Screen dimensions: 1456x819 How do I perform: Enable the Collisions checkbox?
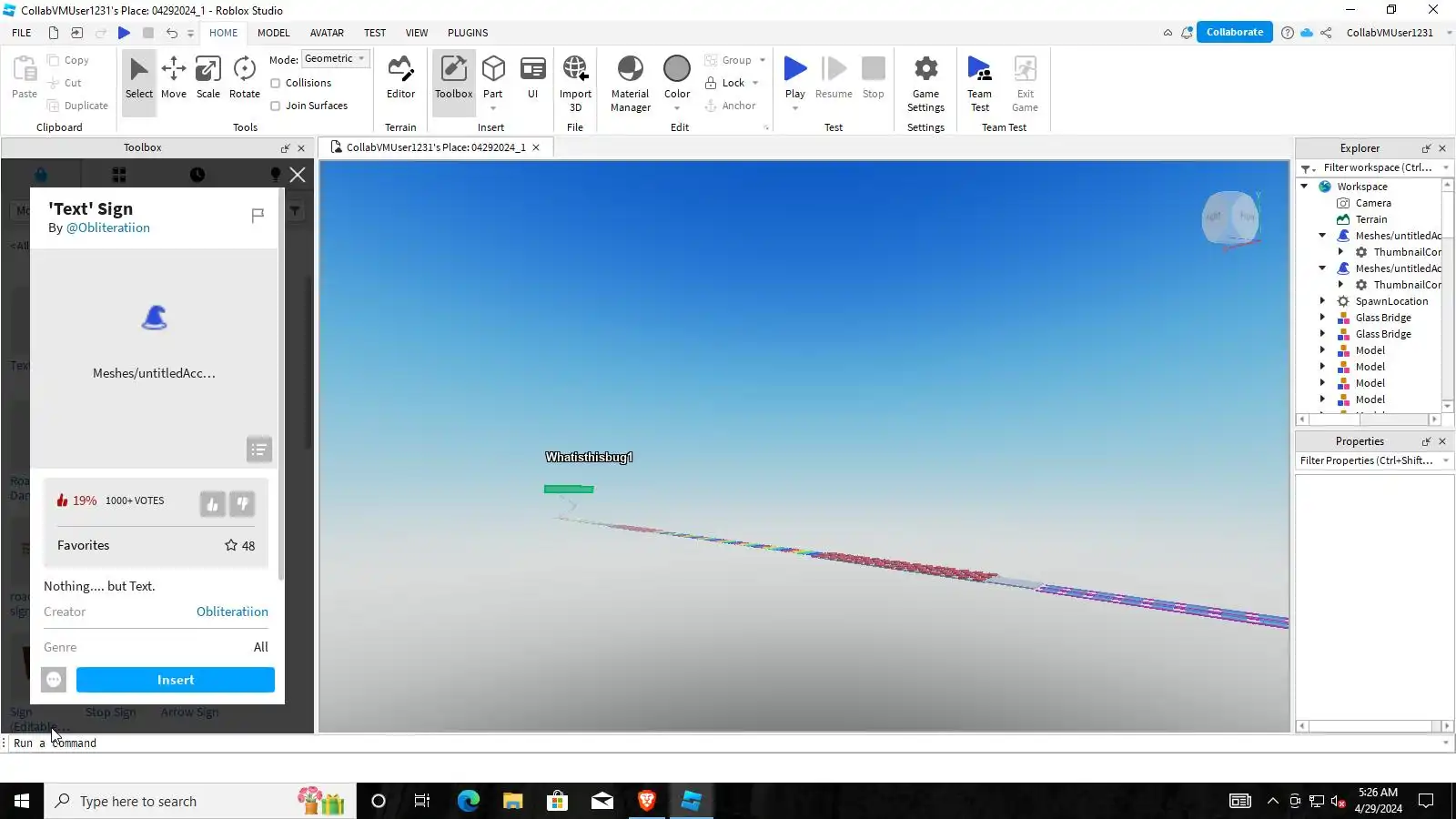click(276, 83)
